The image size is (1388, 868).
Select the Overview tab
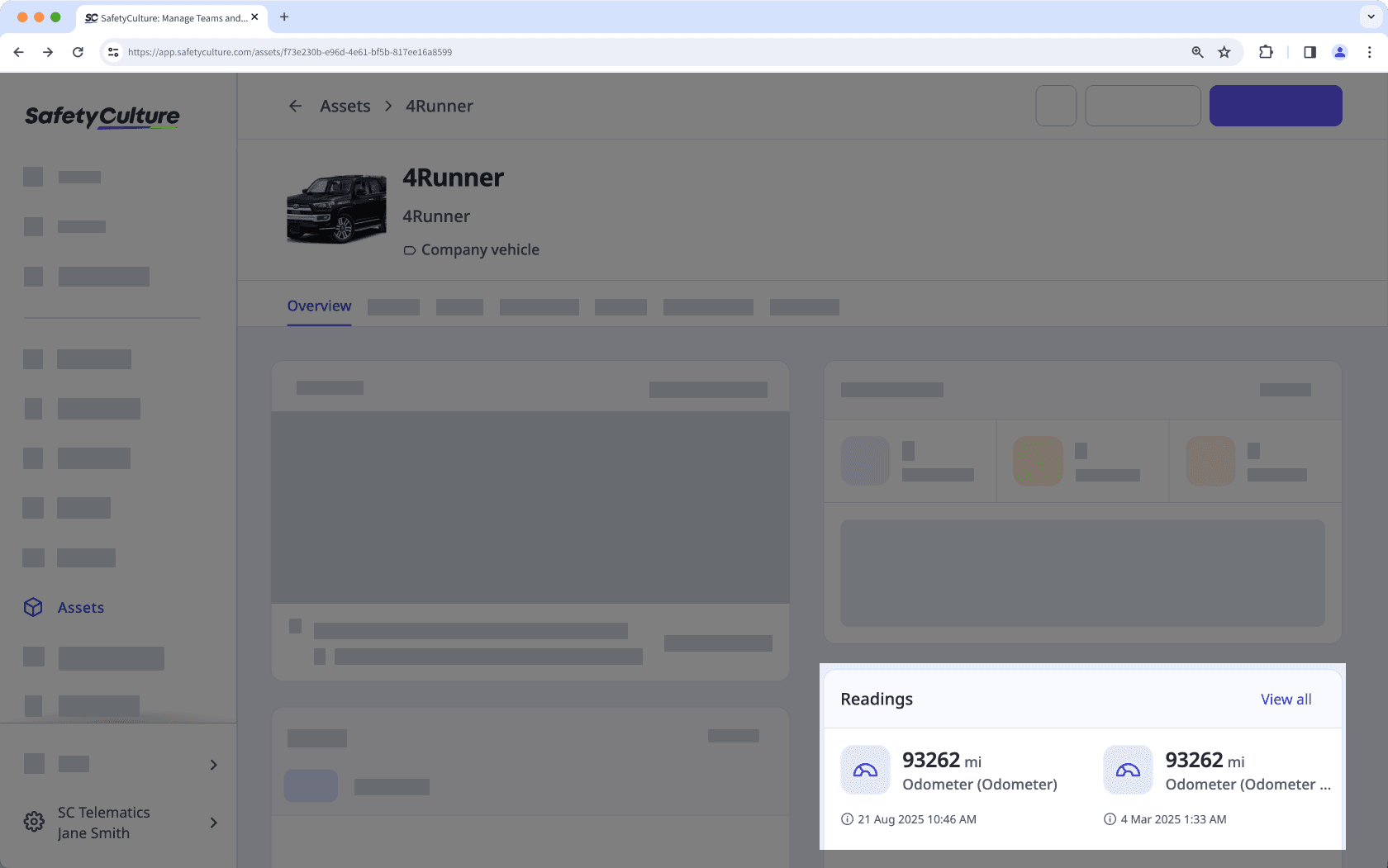tap(319, 306)
